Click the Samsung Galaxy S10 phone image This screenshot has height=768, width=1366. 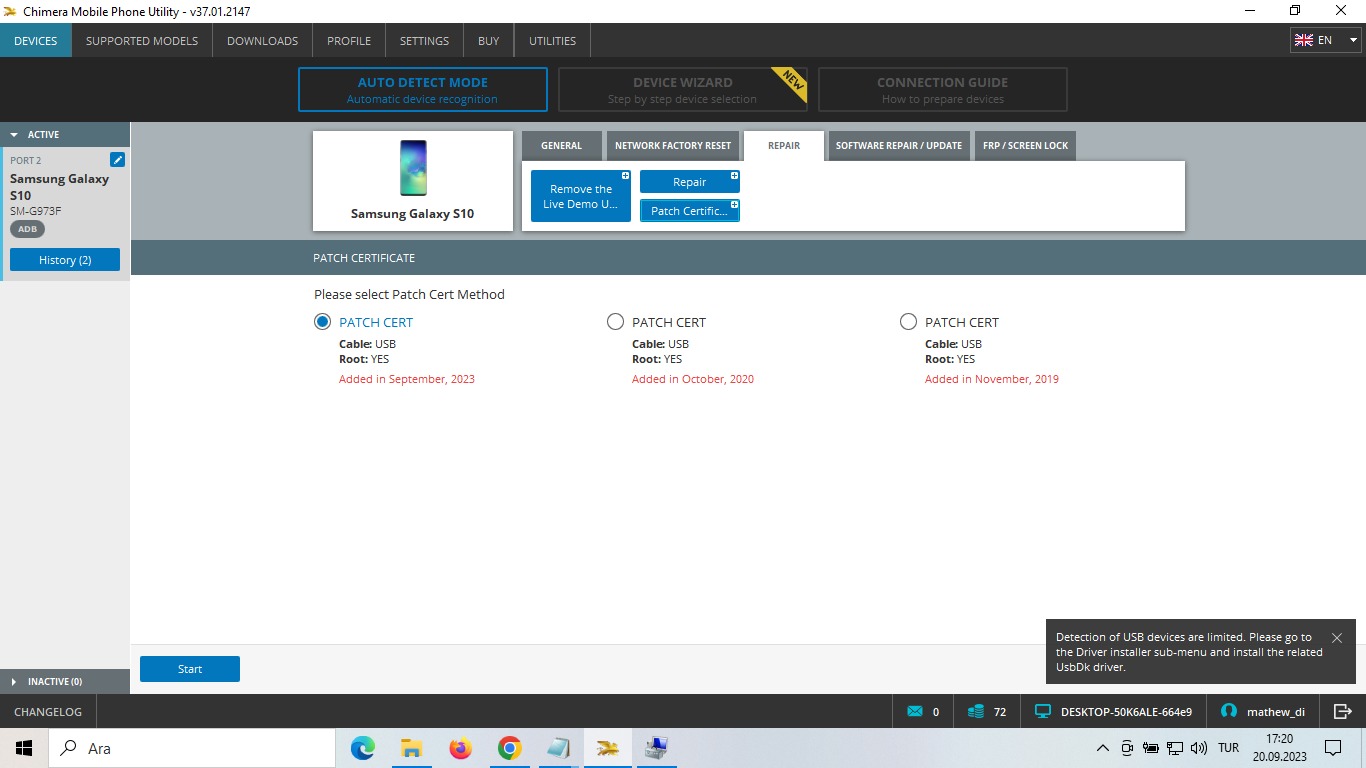tap(413, 168)
